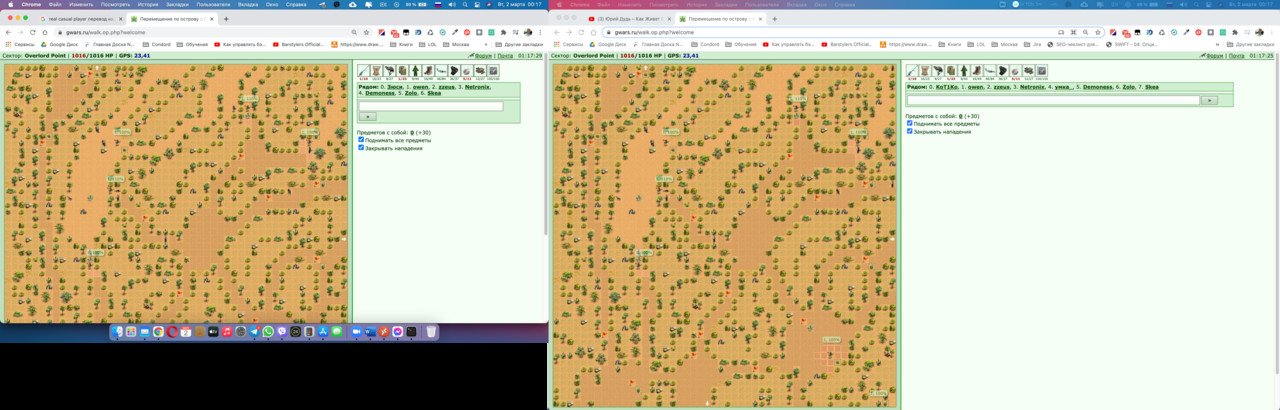The width and height of the screenshot is (1280, 410).
Task: Focus the chat input field in right window
Action: (1053, 100)
